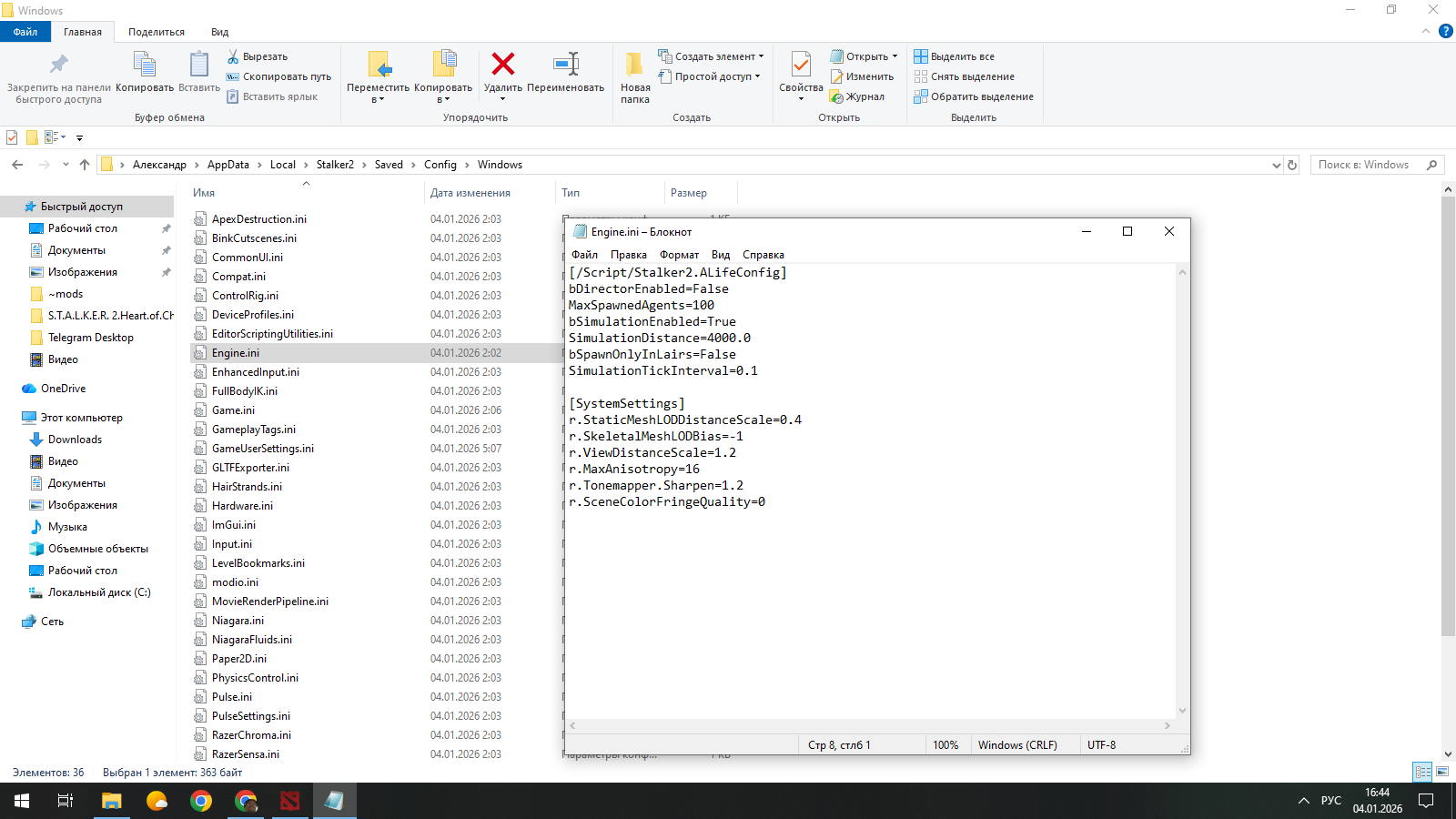Launch Dota 2 from taskbar
The width and height of the screenshot is (1456, 819).
(x=289, y=801)
